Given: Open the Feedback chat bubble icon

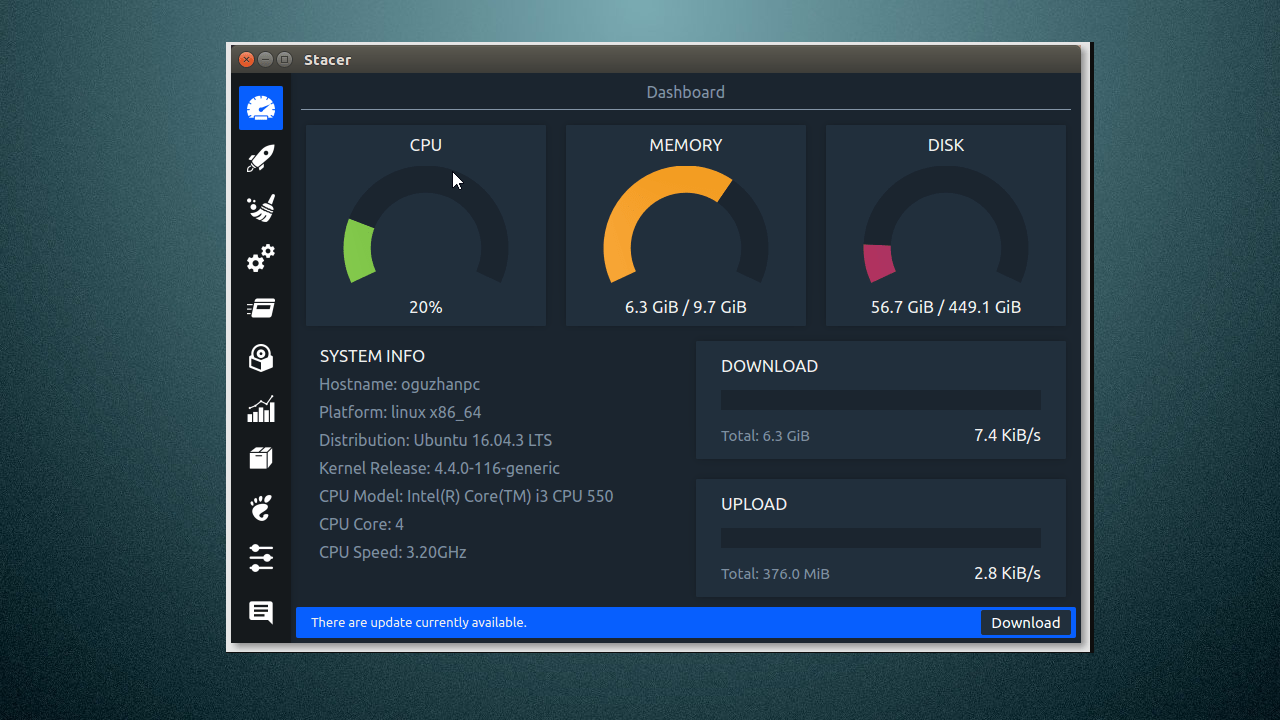Looking at the screenshot, I should 260,612.
